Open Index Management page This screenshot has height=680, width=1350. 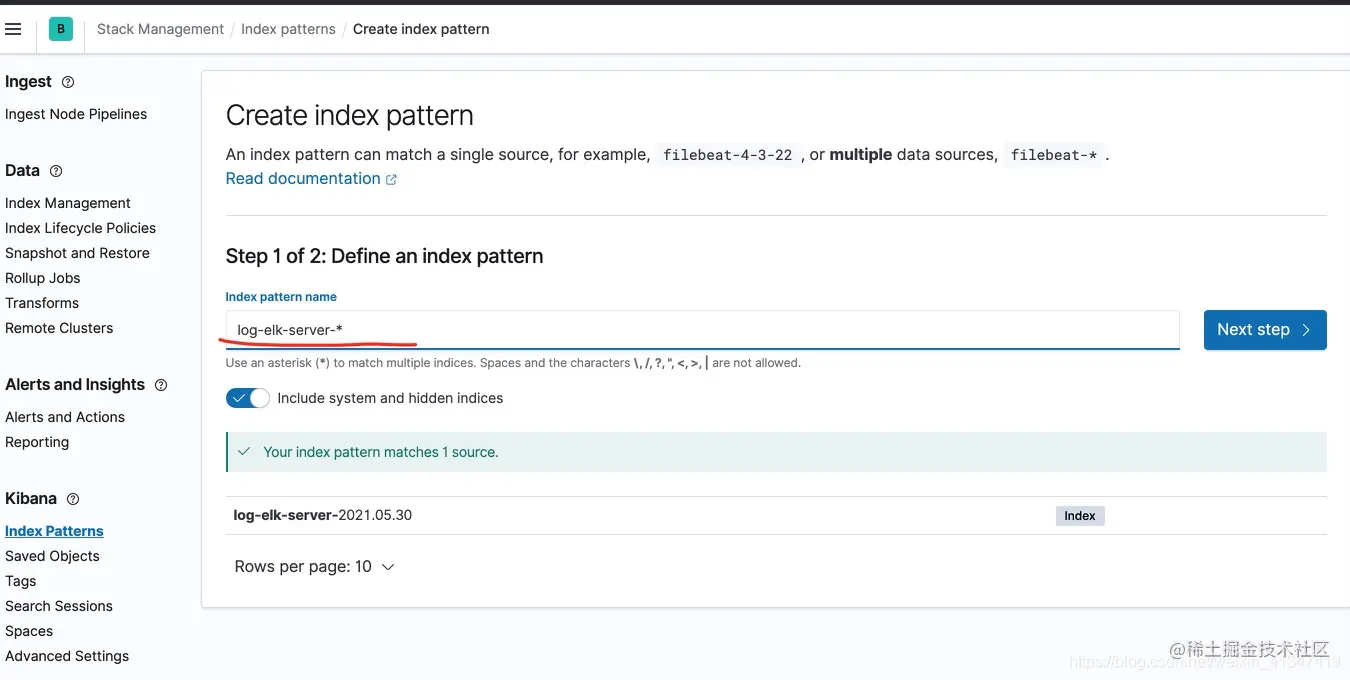[x=68, y=203]
